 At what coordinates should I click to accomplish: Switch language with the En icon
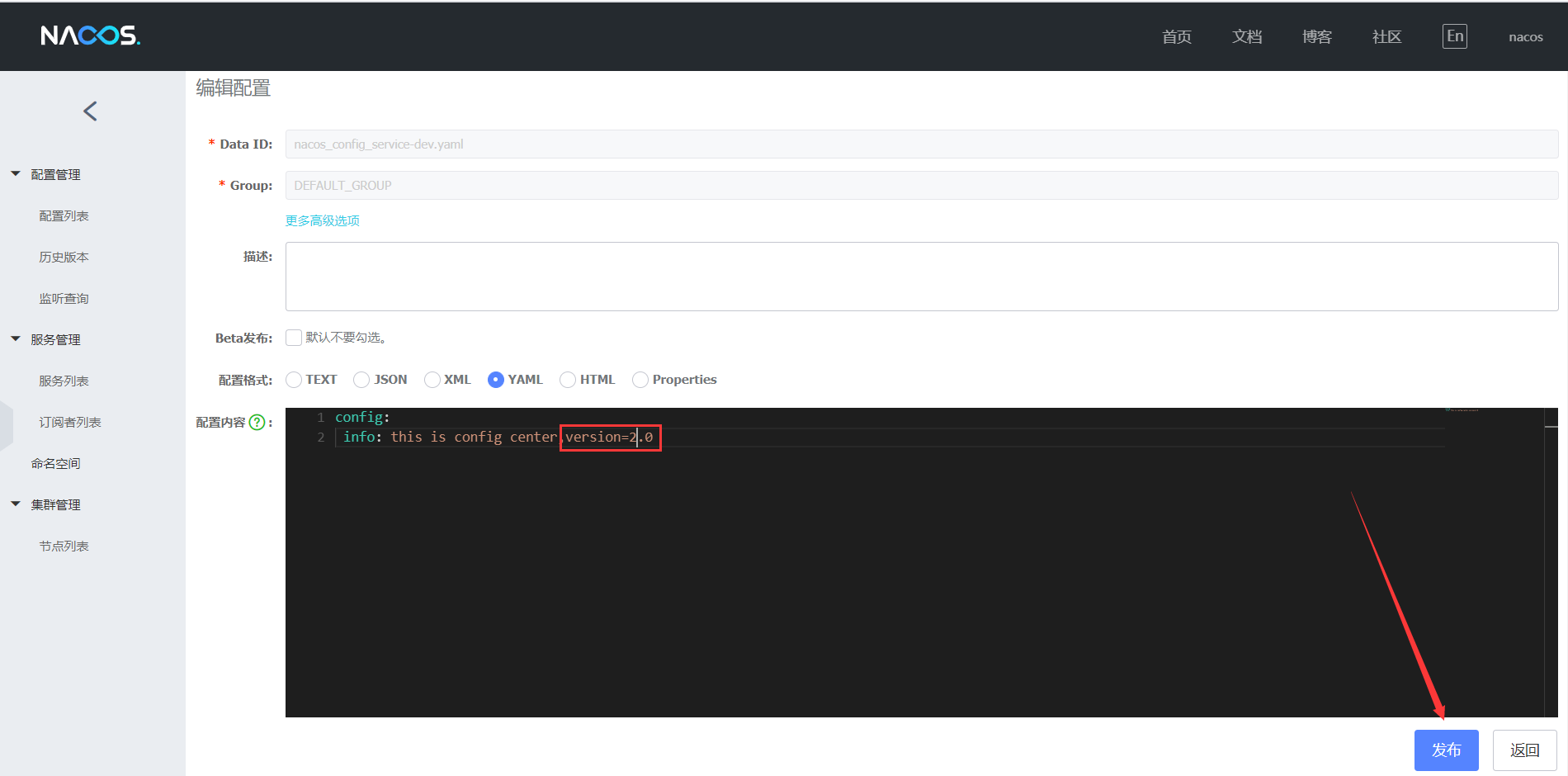1455,35
